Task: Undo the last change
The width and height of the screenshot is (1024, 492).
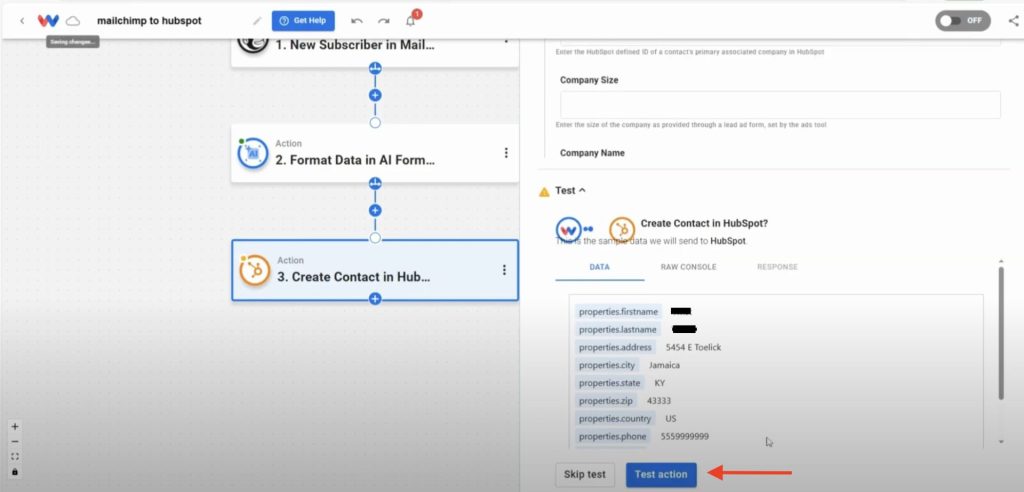Action: [357, 21]
